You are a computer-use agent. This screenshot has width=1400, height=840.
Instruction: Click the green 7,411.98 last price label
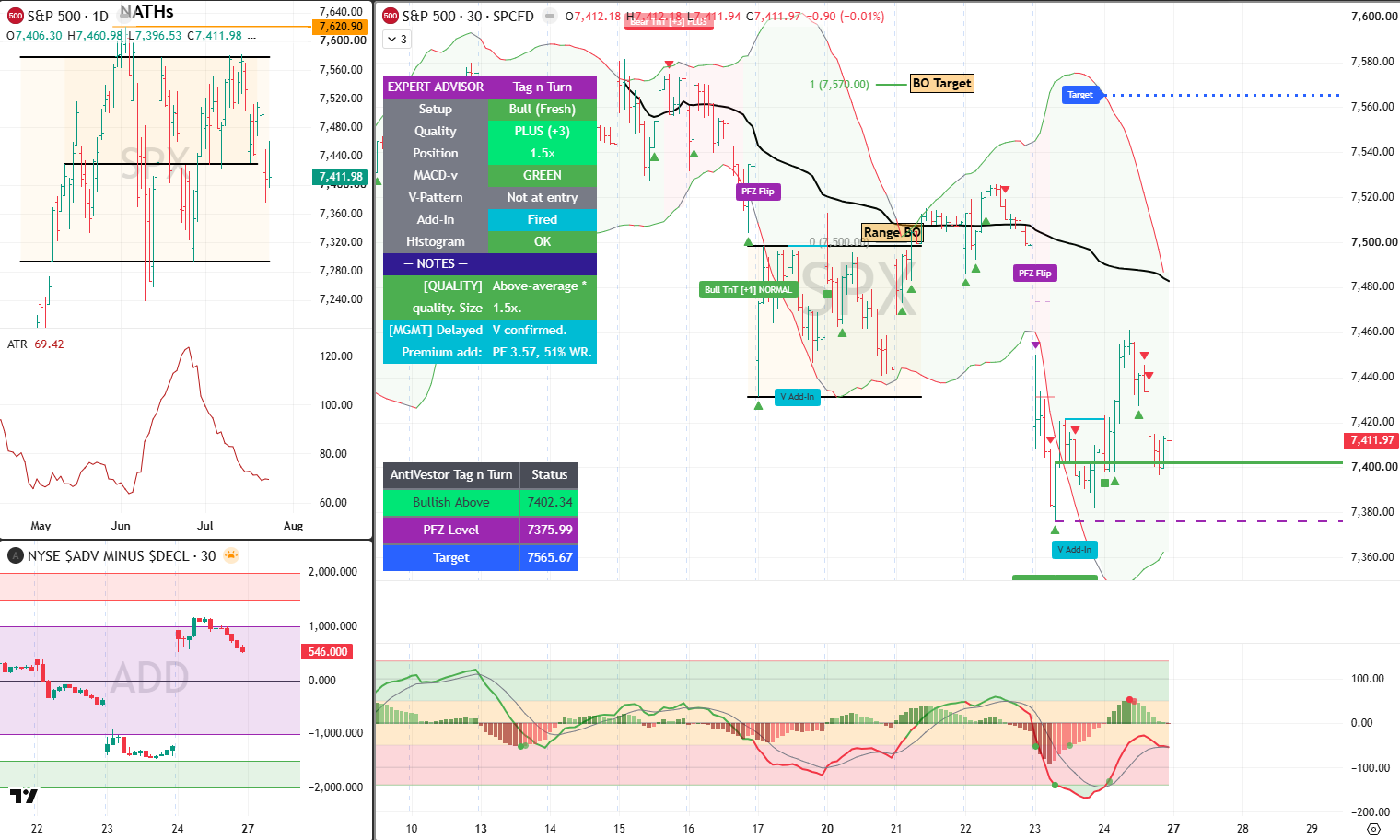click(341, 177)
